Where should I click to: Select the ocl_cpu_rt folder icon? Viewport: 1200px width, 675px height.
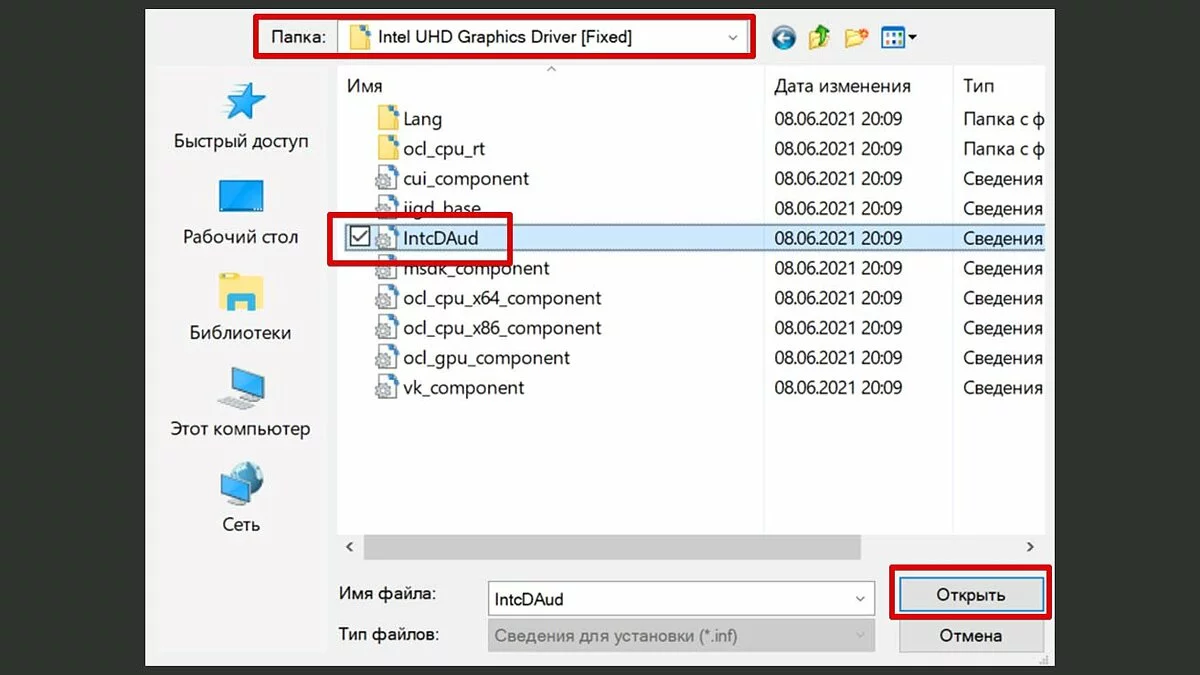point(388,148)
